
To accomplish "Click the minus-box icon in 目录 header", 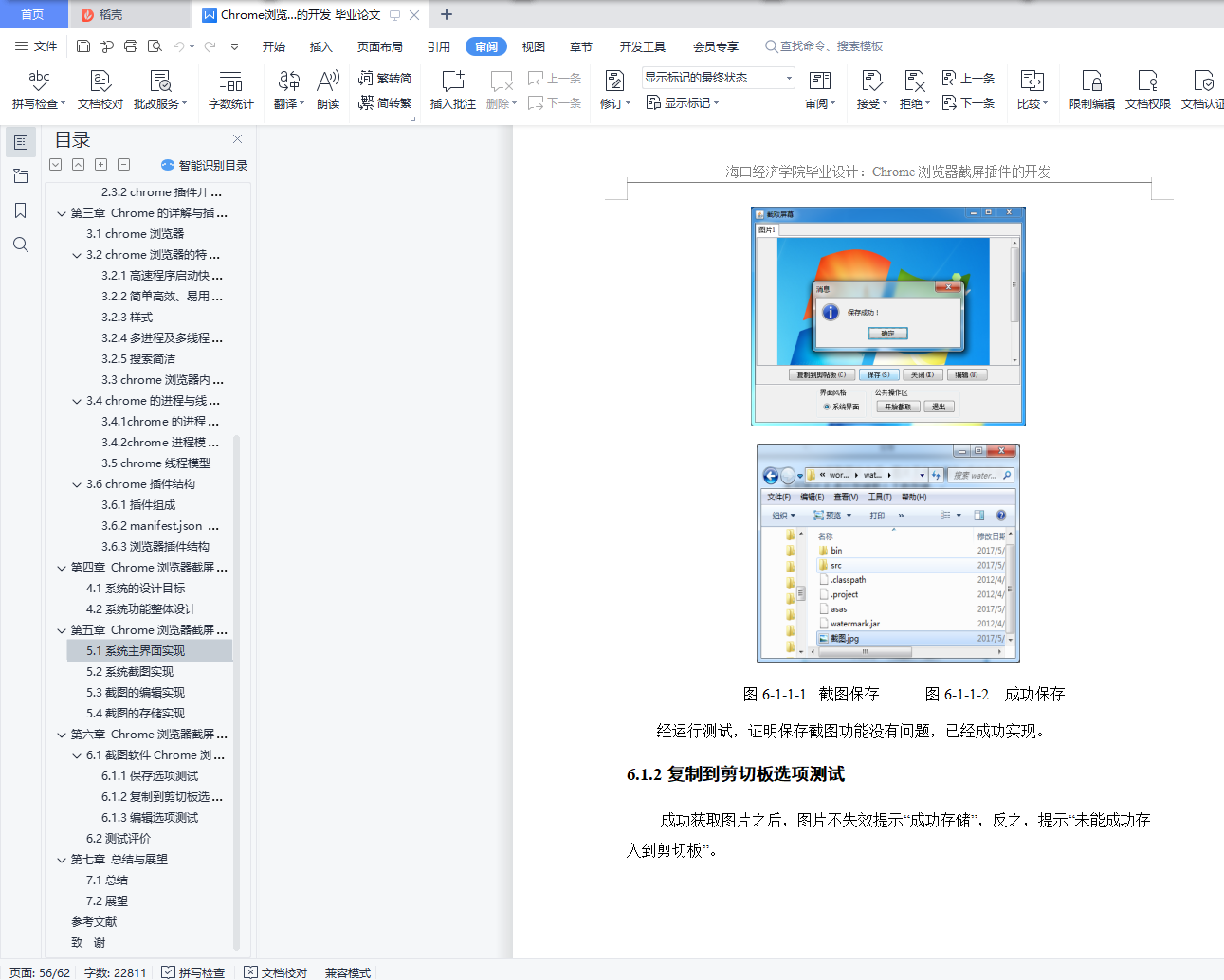I will [123, 165].
